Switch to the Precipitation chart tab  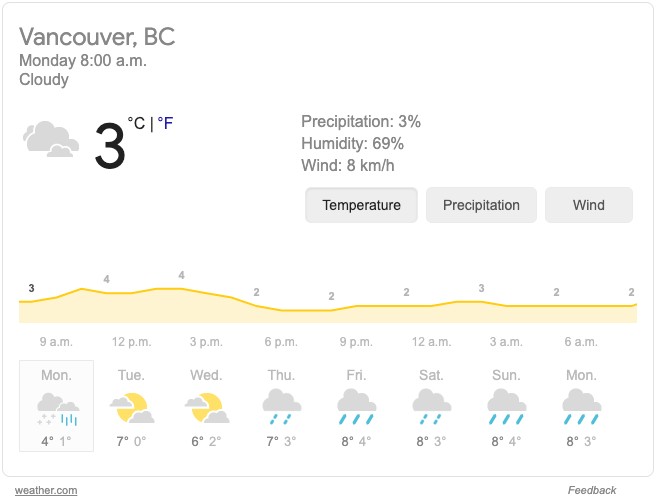pos(481,205)
